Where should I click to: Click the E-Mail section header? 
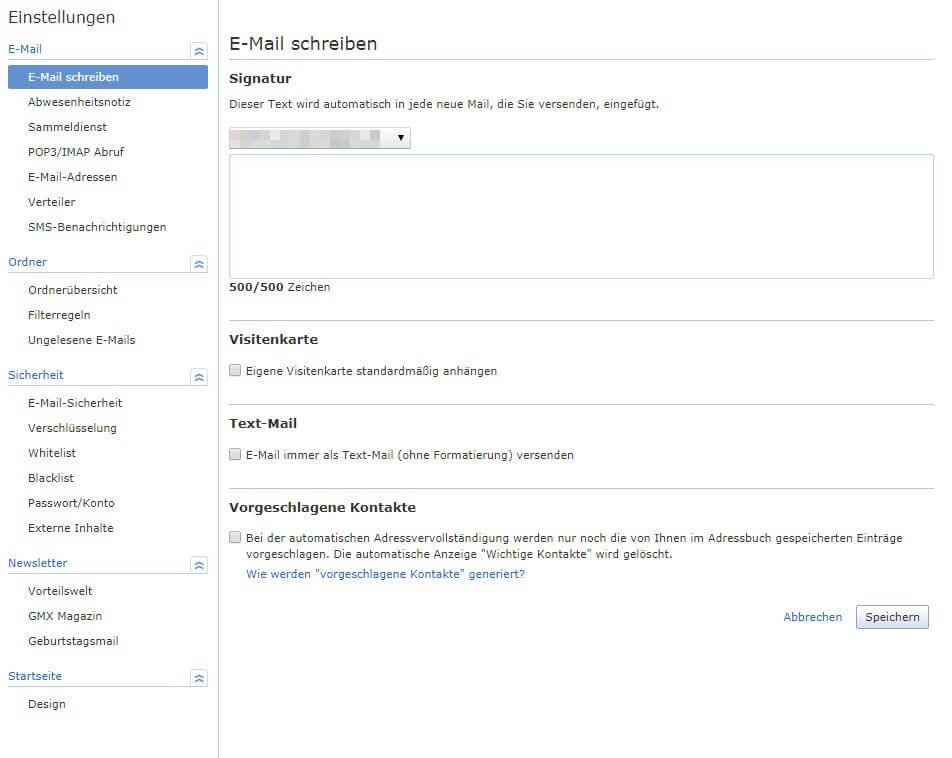[25, 49]
